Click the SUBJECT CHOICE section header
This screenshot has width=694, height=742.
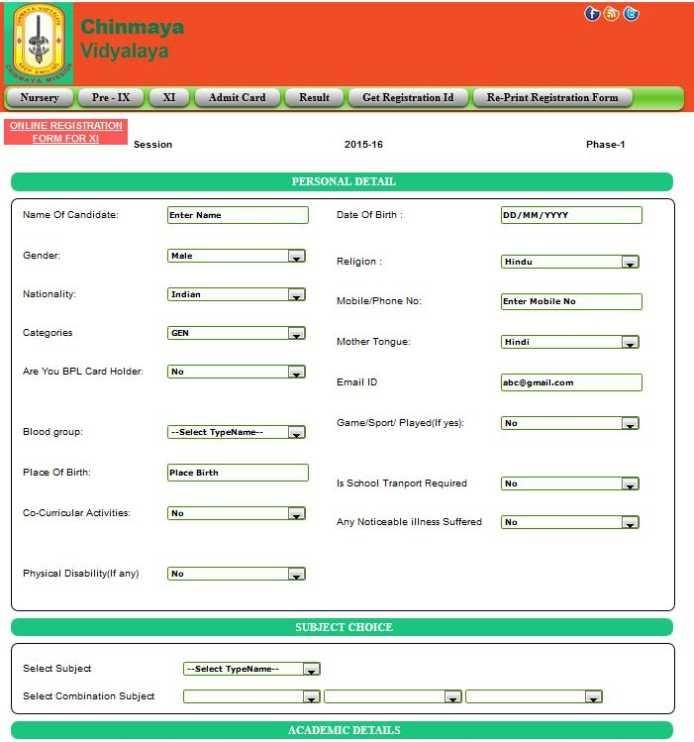[342, 627]
